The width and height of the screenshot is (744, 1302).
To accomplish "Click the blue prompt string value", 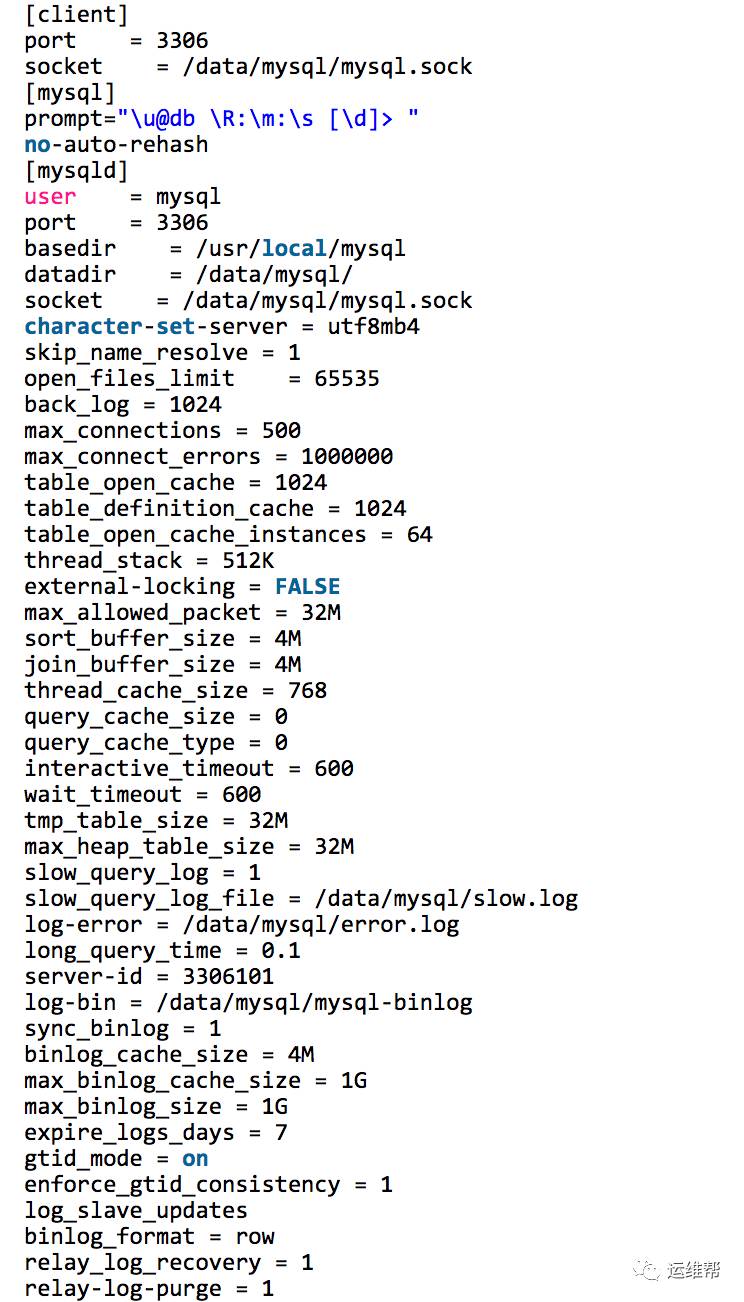I will [268, 119].
